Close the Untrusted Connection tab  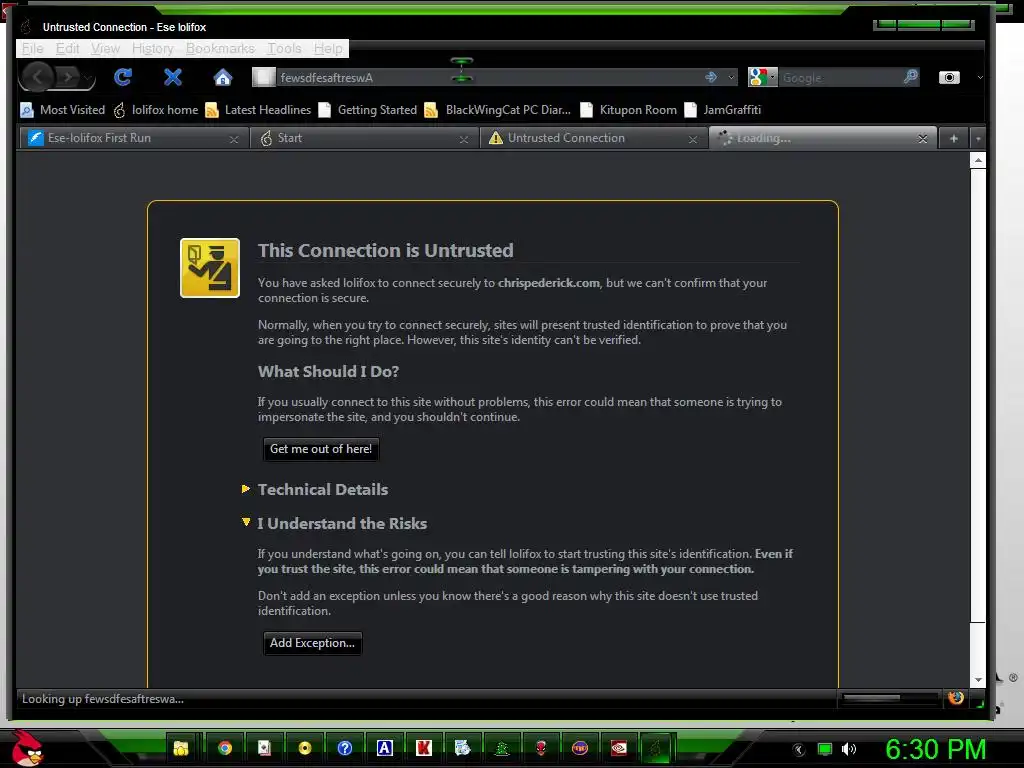[693, 139]
